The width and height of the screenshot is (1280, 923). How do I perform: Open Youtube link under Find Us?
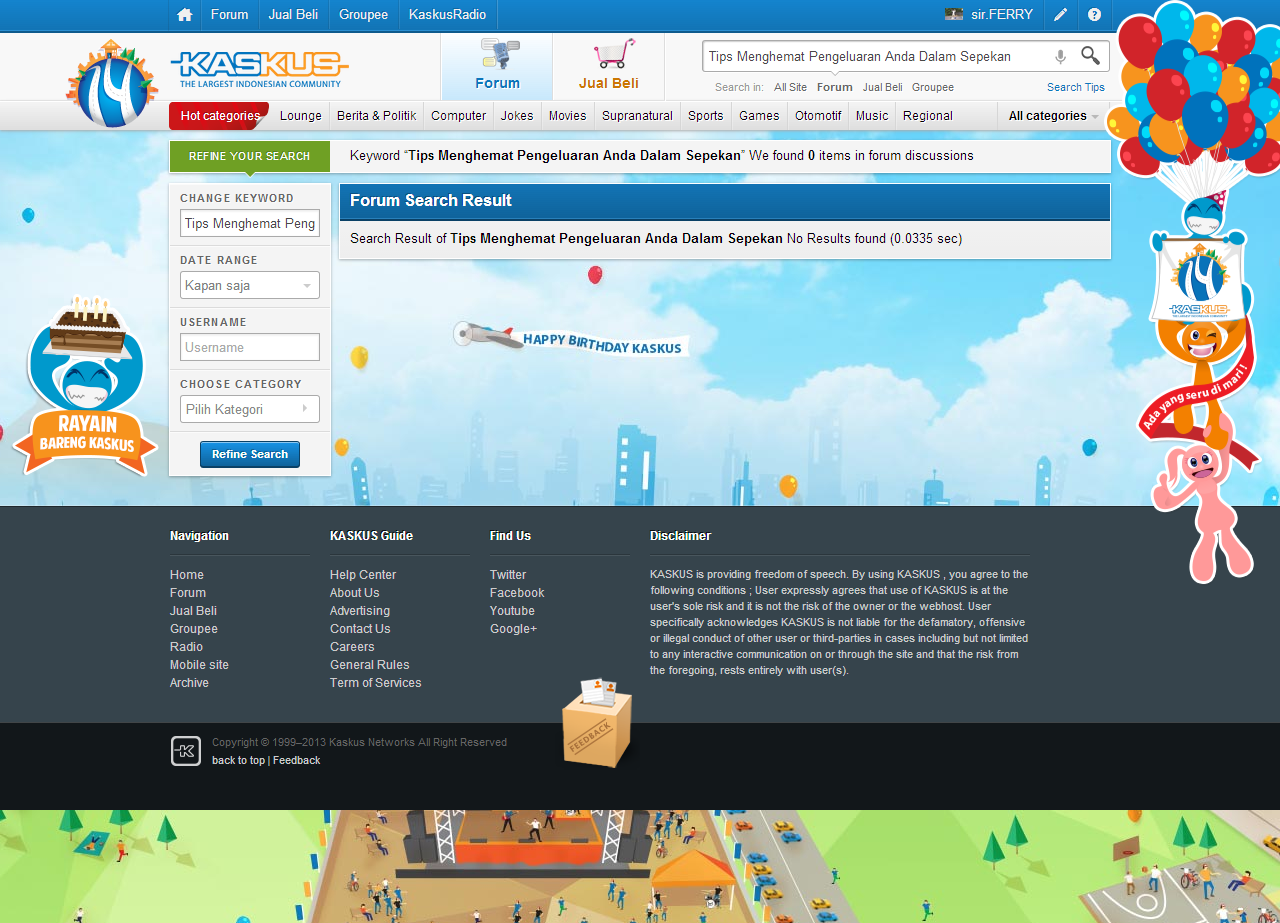click(512, 611)
